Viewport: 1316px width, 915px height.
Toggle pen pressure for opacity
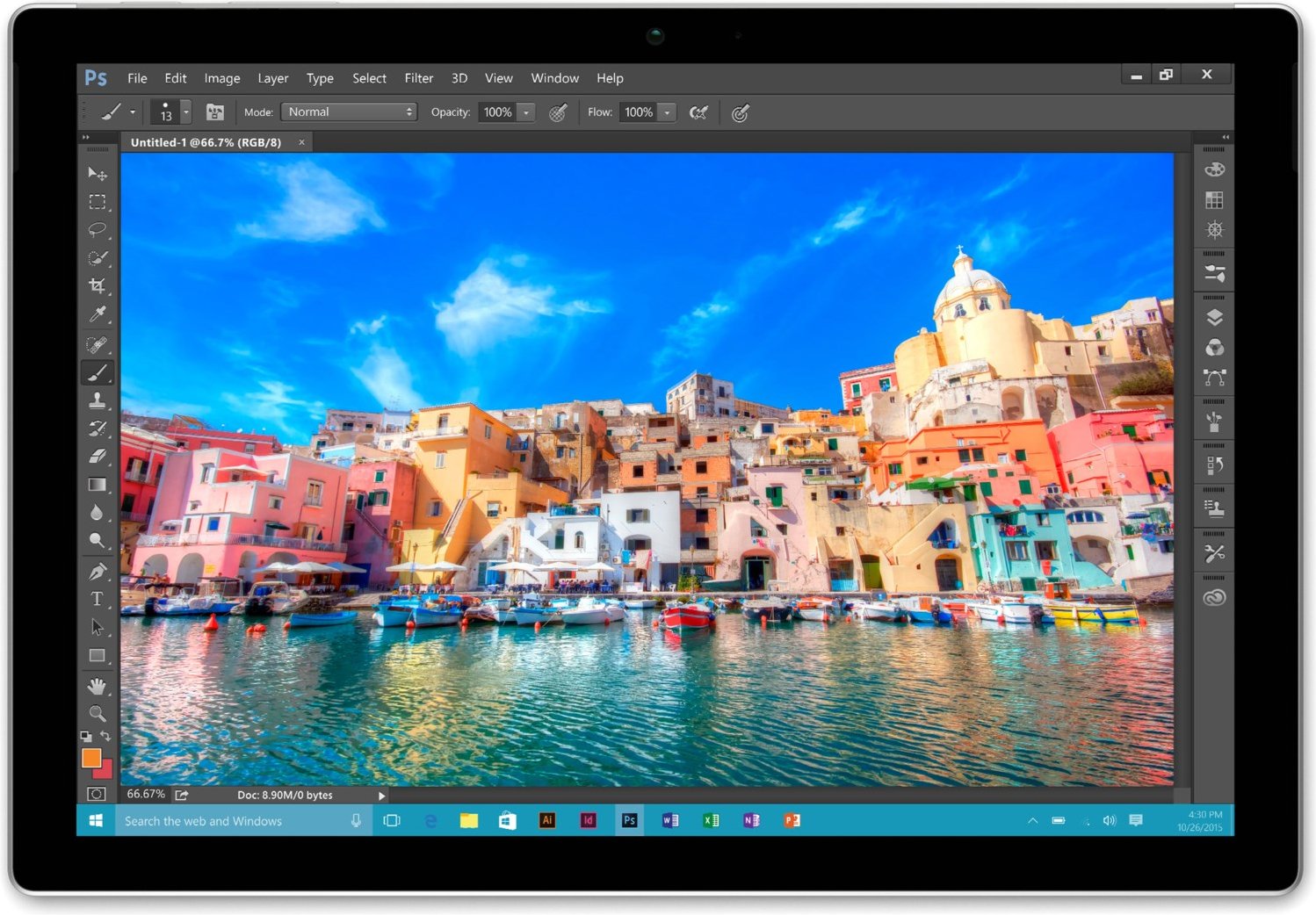tap(558, 112)
